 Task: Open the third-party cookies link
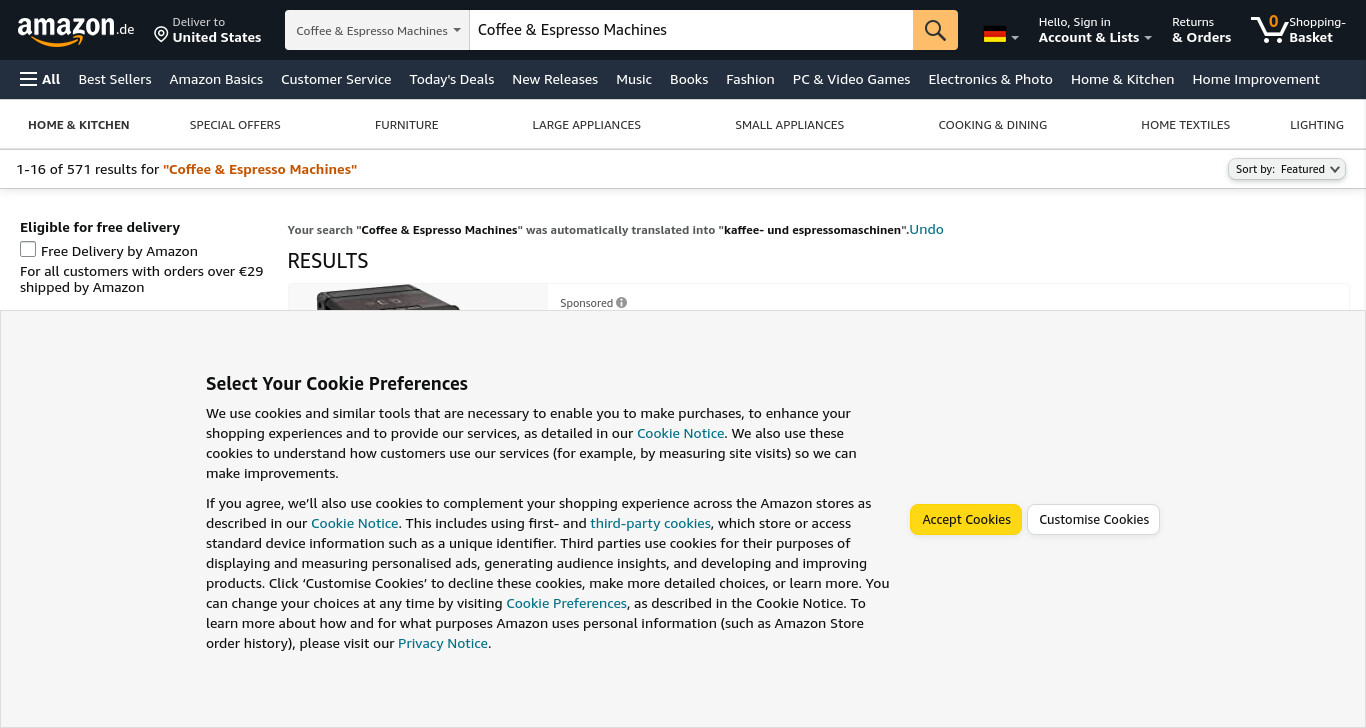click(651, 523)
